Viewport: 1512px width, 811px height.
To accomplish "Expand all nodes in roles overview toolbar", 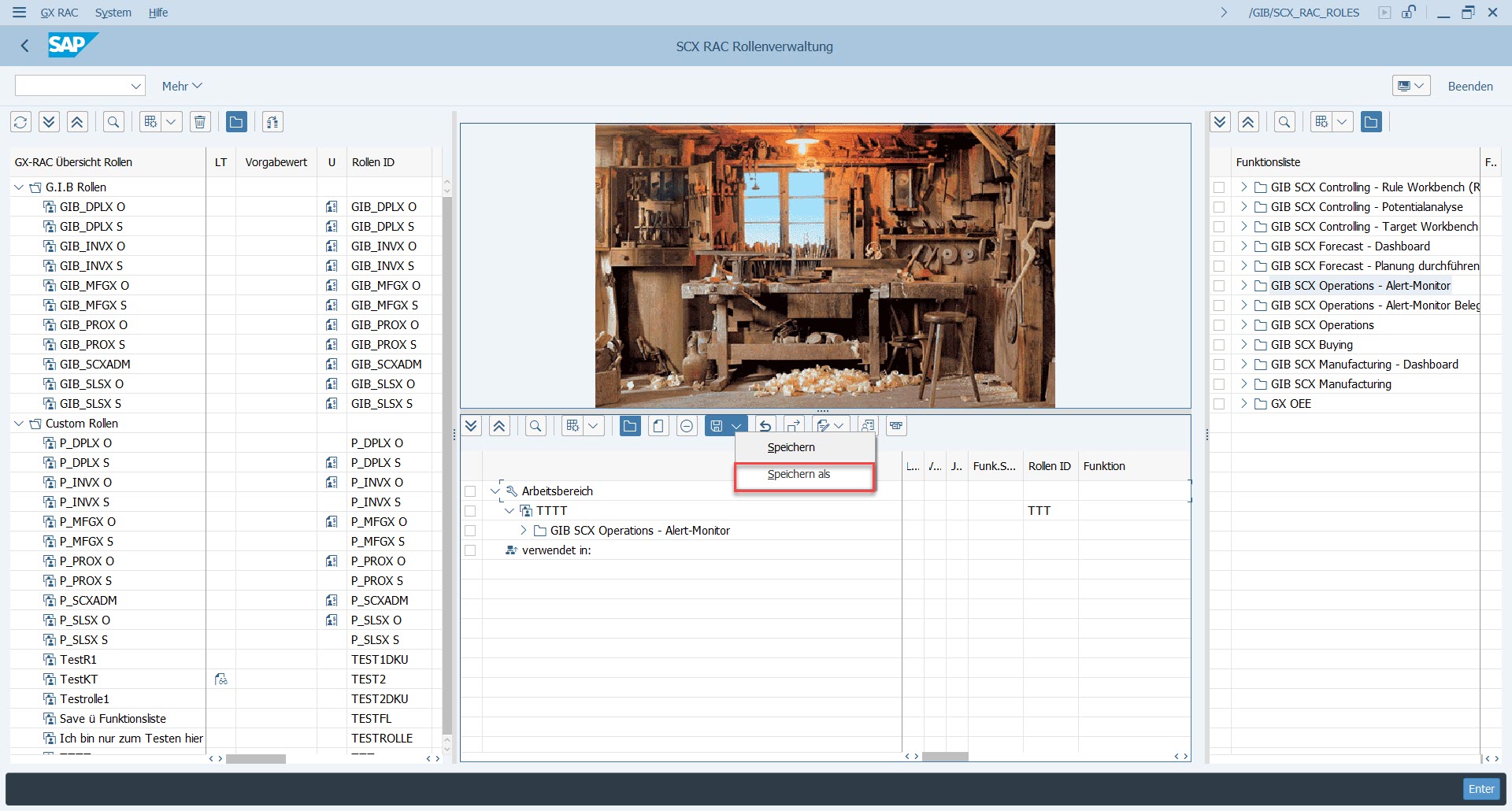I will pyautogui.click(x=49, y=122).
